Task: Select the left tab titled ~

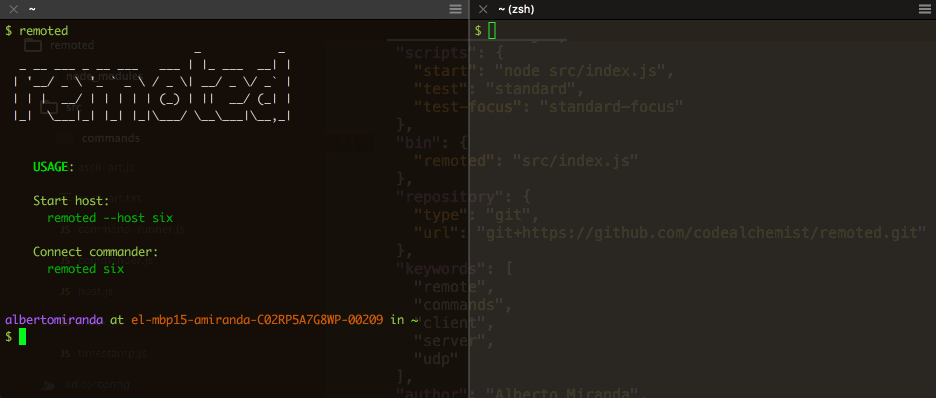Action: click(x=32, y=9)
